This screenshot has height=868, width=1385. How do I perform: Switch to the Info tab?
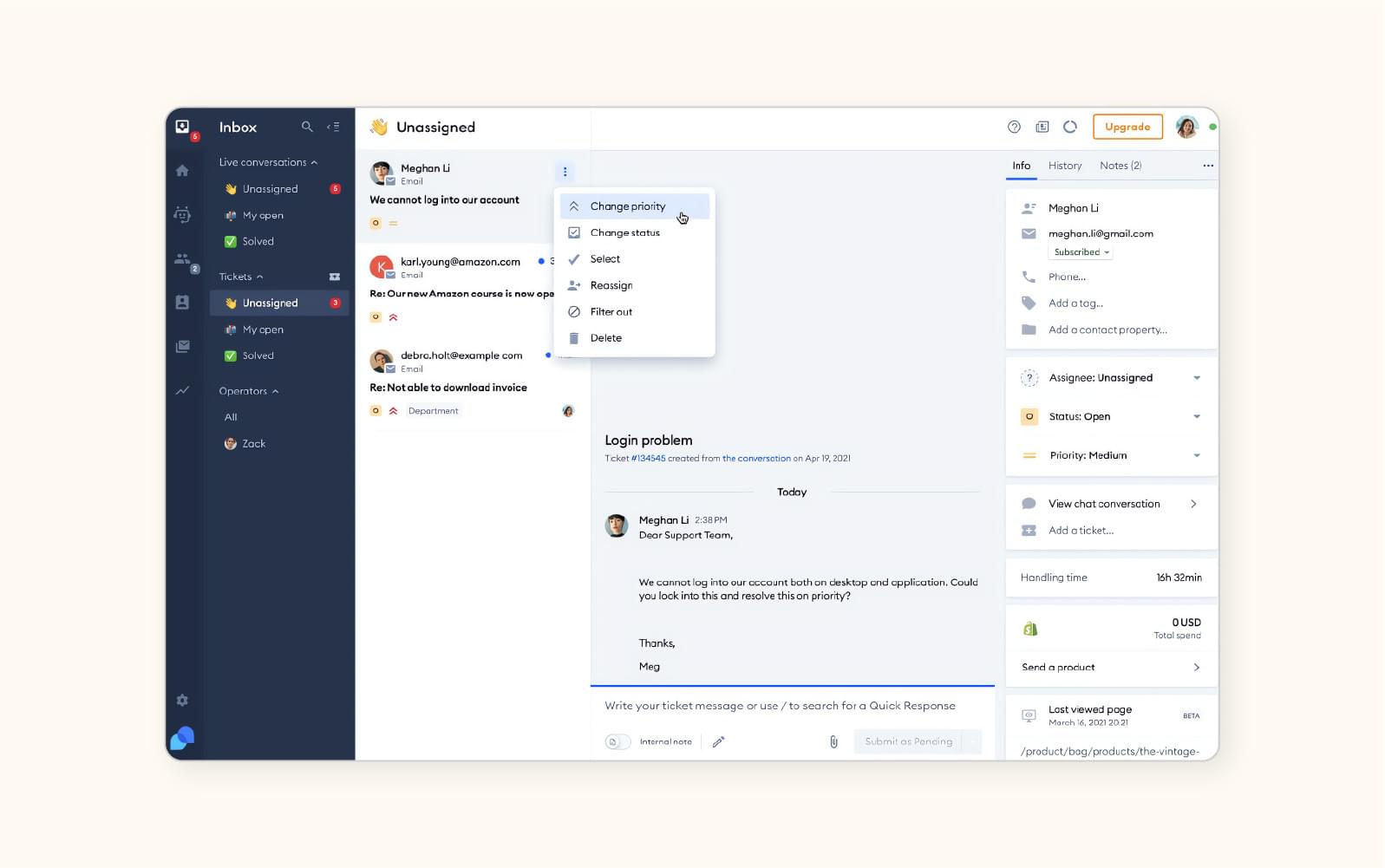point(1022,166)
